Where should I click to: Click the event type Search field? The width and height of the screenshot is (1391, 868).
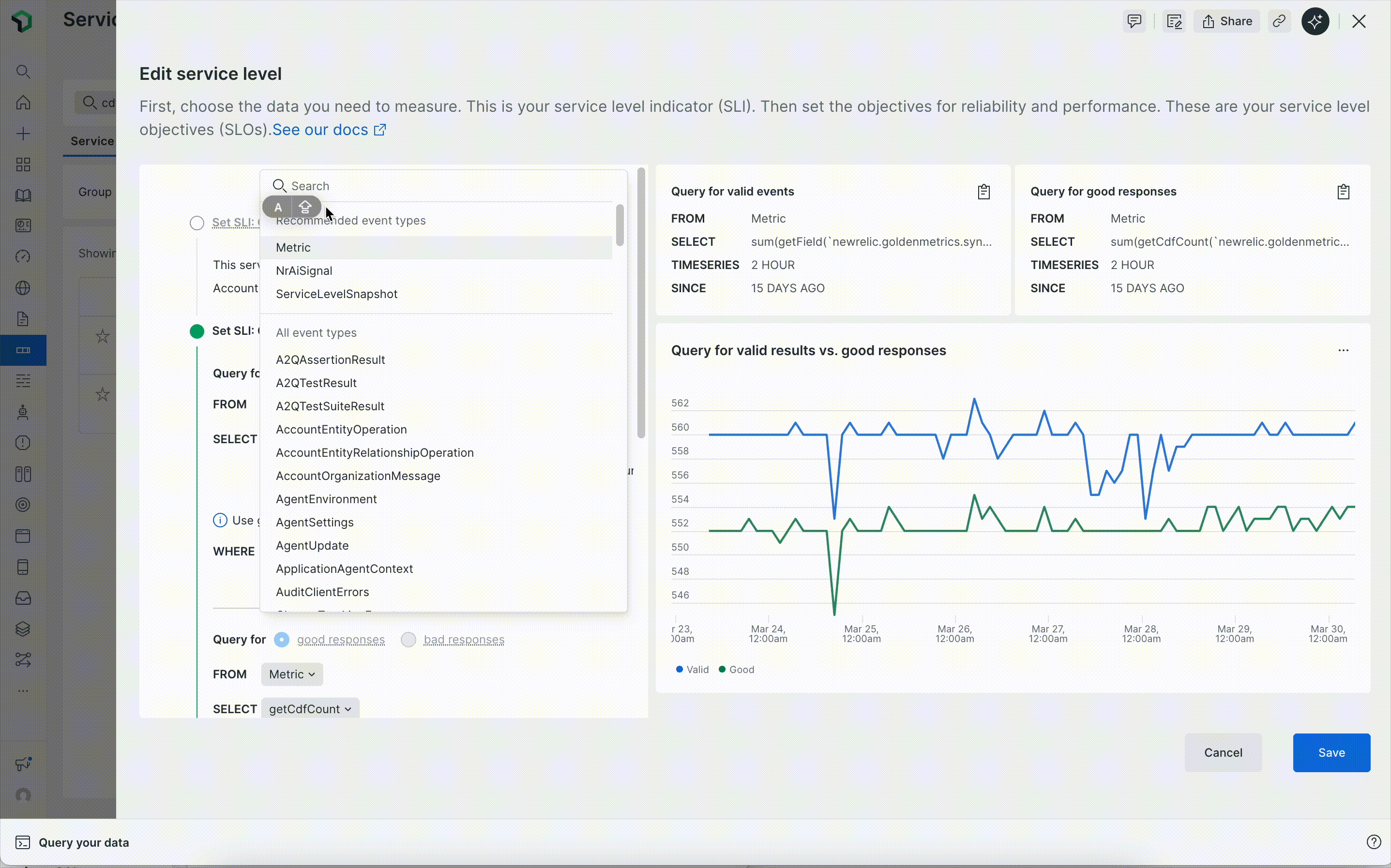[x=443, y=186]
